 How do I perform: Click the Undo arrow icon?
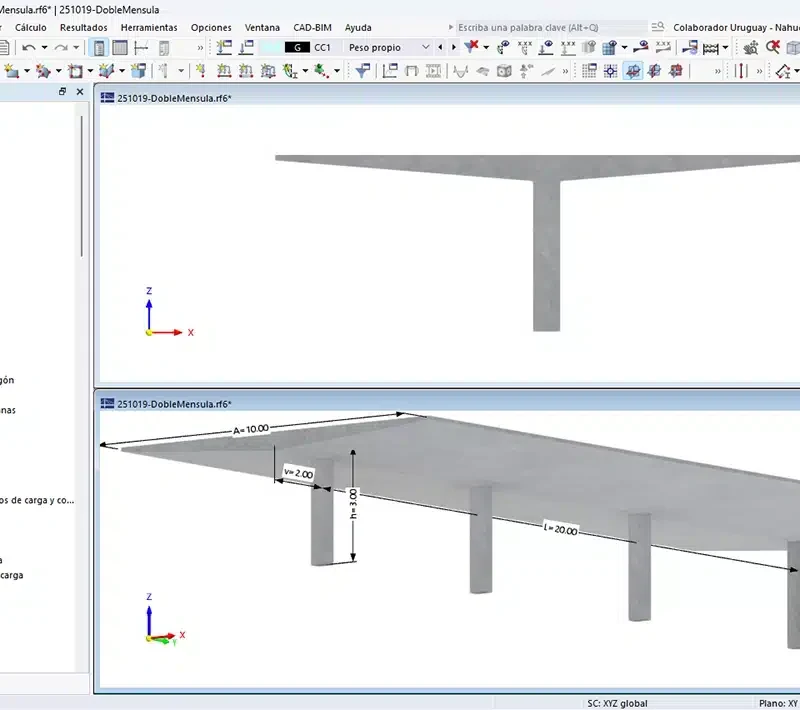(29, 48)
